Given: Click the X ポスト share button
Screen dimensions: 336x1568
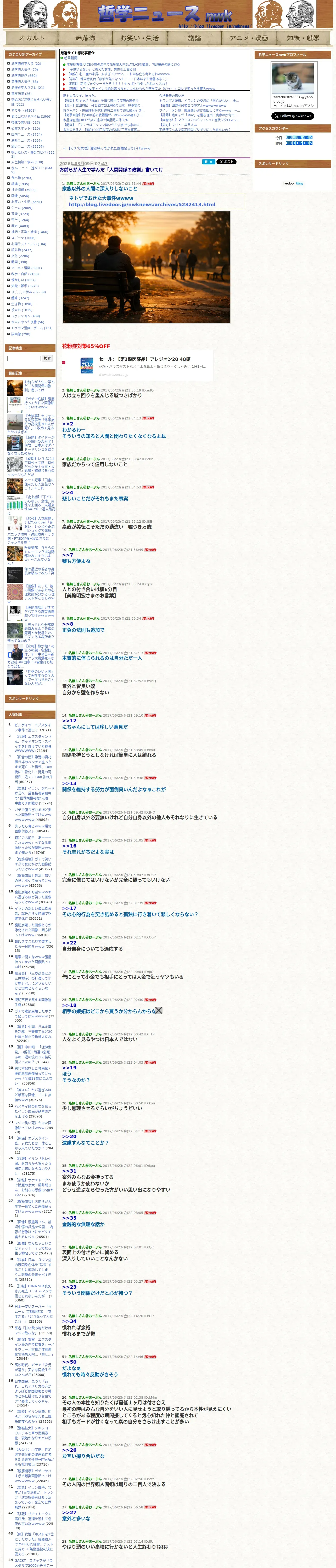Looking at the screenshot, I should pos(226,162).
